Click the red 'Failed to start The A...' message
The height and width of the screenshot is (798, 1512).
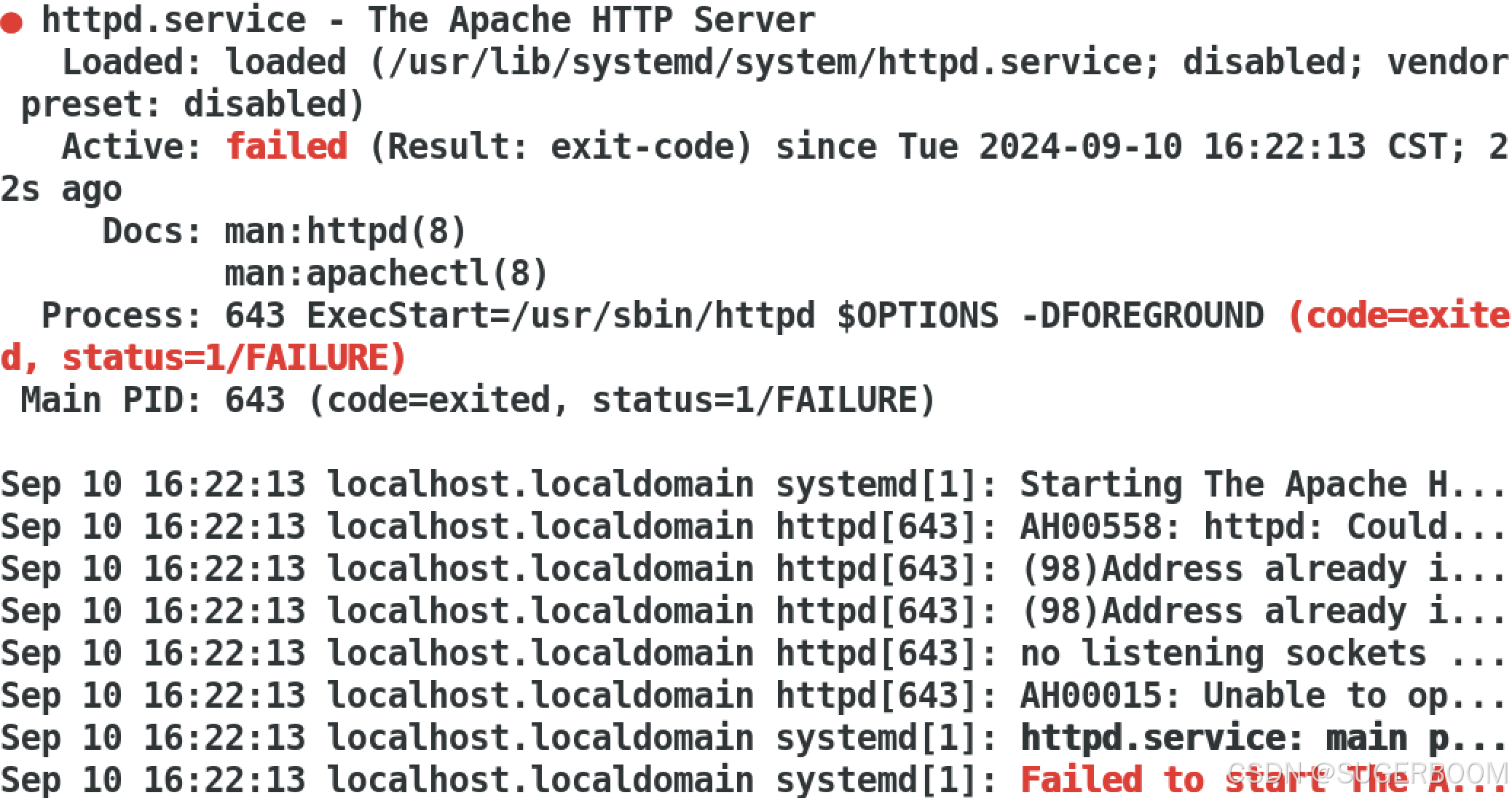click(1262, 781)
